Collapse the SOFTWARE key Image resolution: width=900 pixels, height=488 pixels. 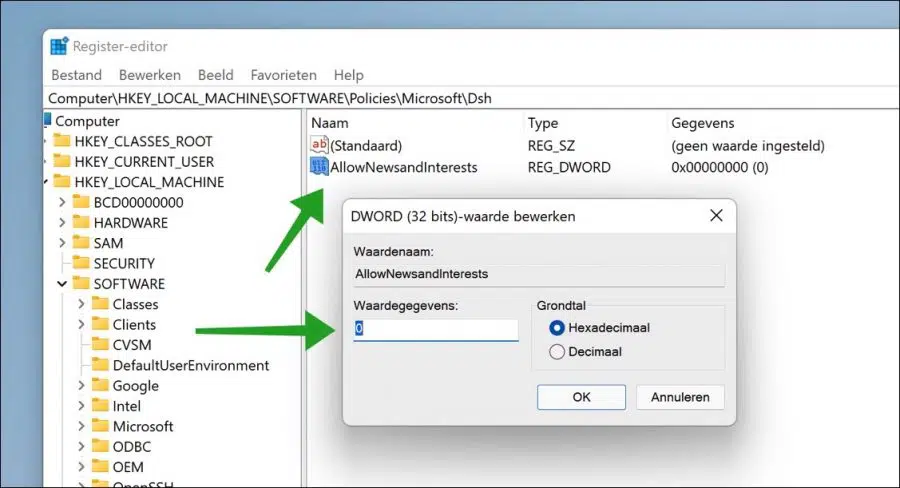pyautogui.click(x=62, y=284)
